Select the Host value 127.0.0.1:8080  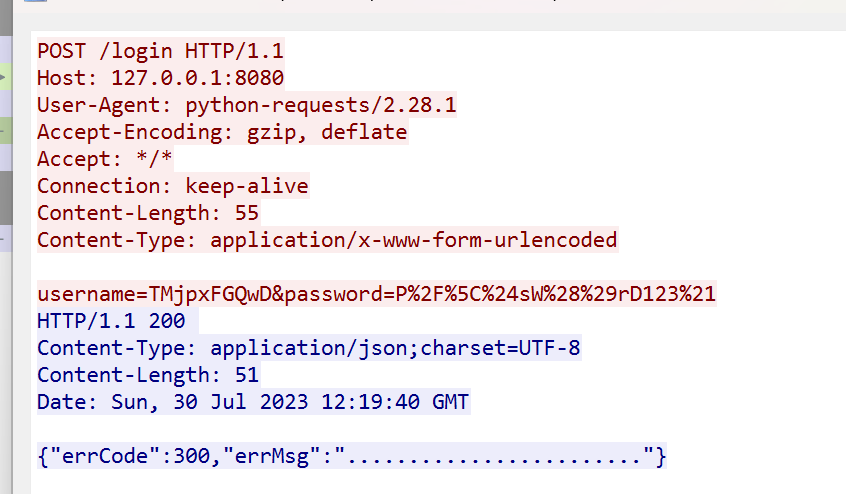click(197, 77)
